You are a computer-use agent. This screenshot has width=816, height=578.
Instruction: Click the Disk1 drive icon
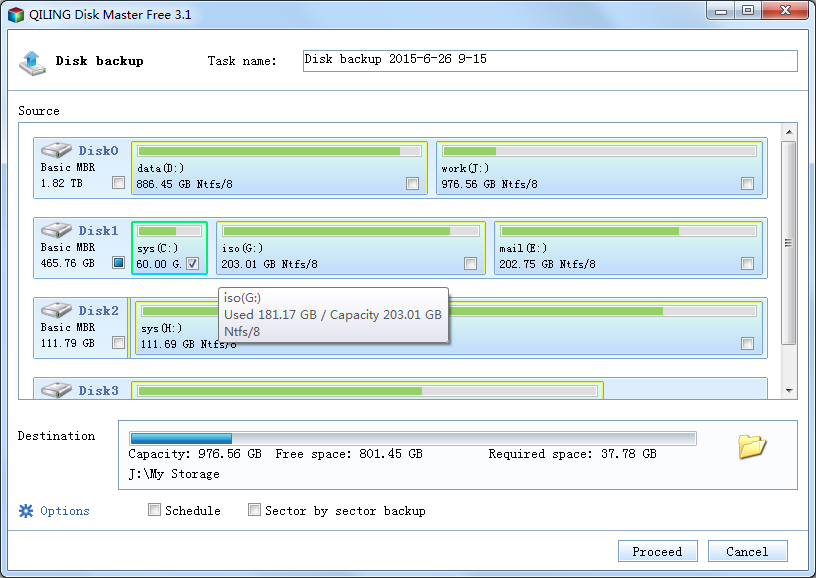pyautogui.click(x=56, y=230)
